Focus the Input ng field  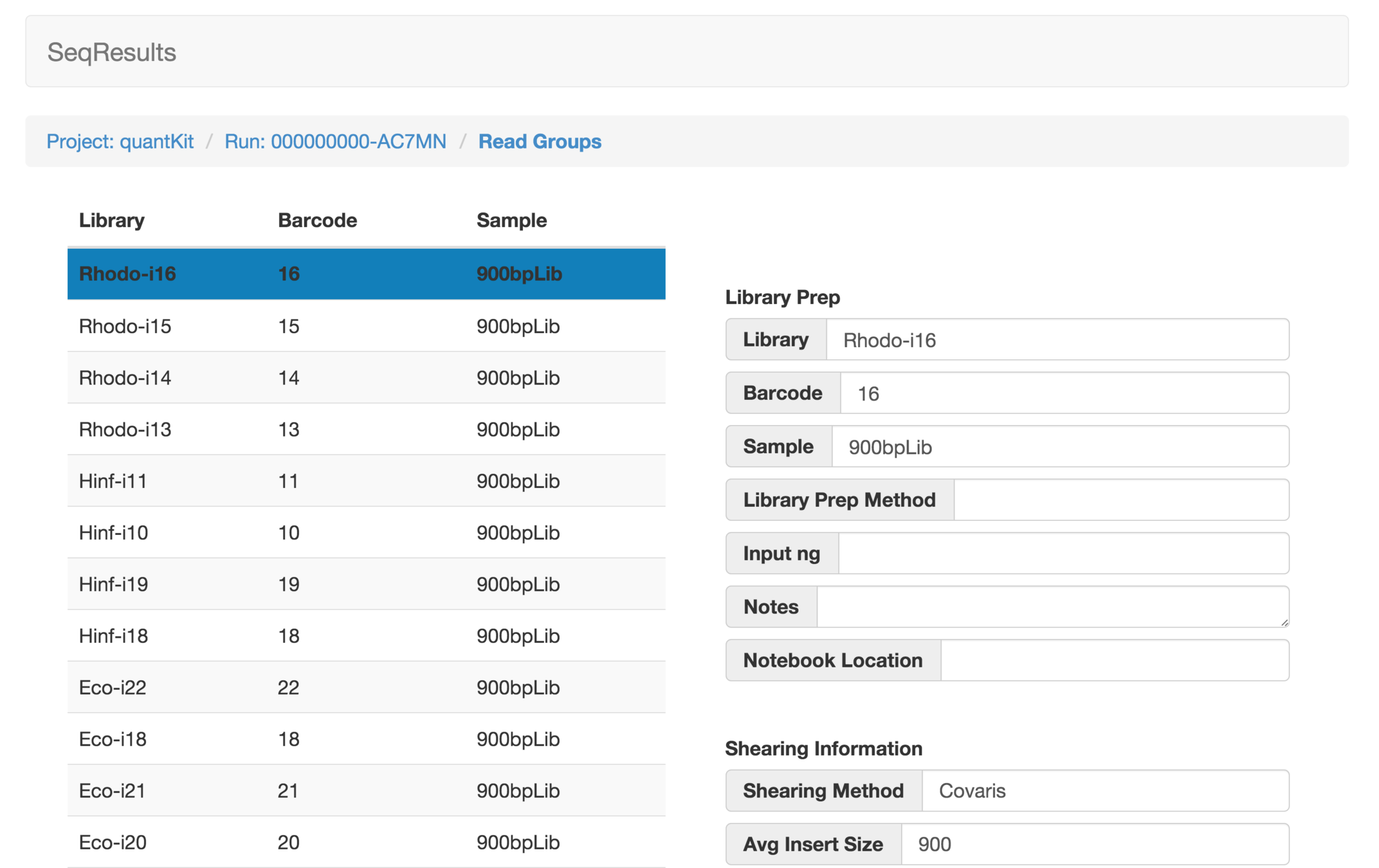click(1063, 554)
